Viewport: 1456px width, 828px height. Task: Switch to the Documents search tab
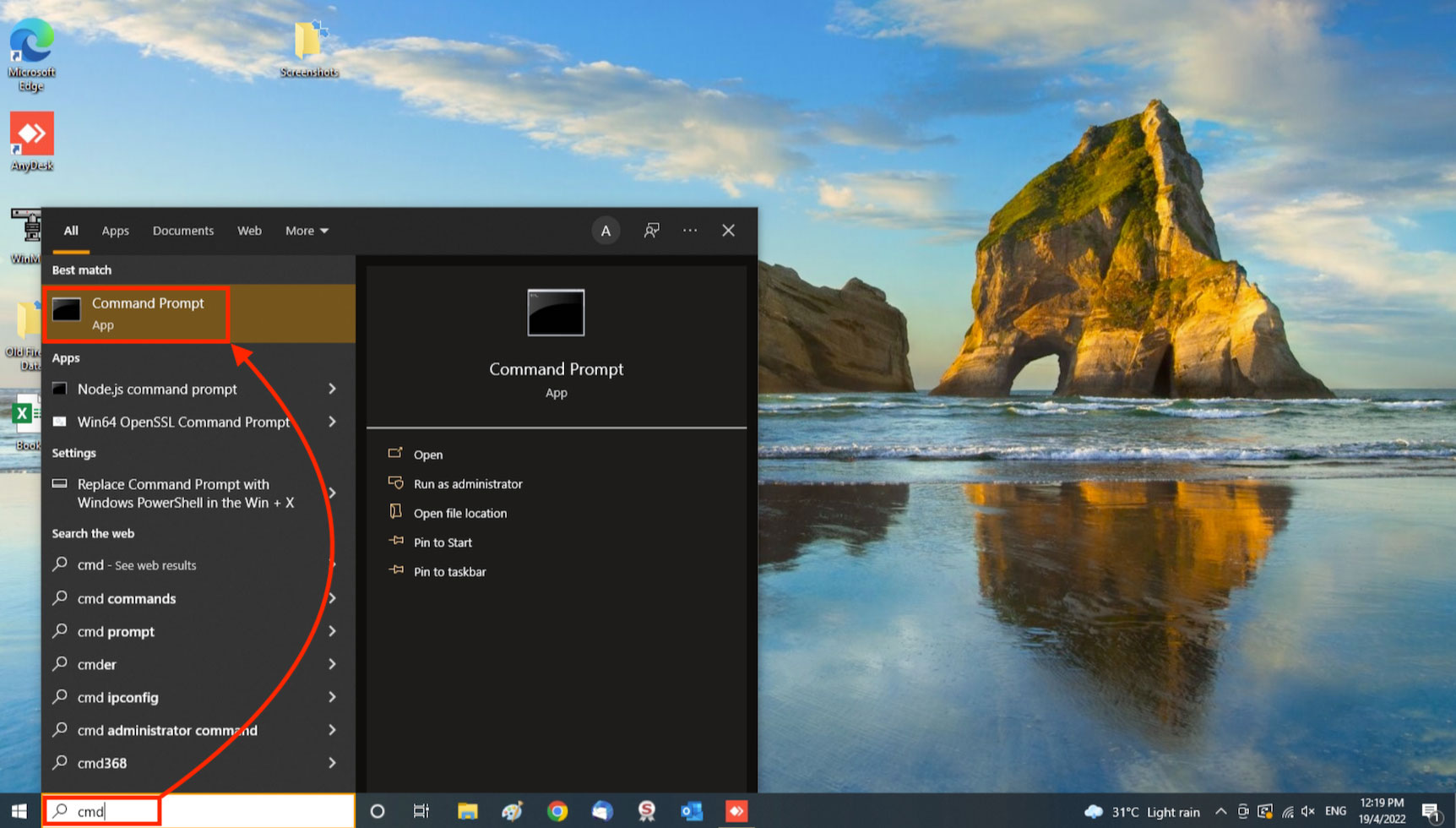coord(182,231)
